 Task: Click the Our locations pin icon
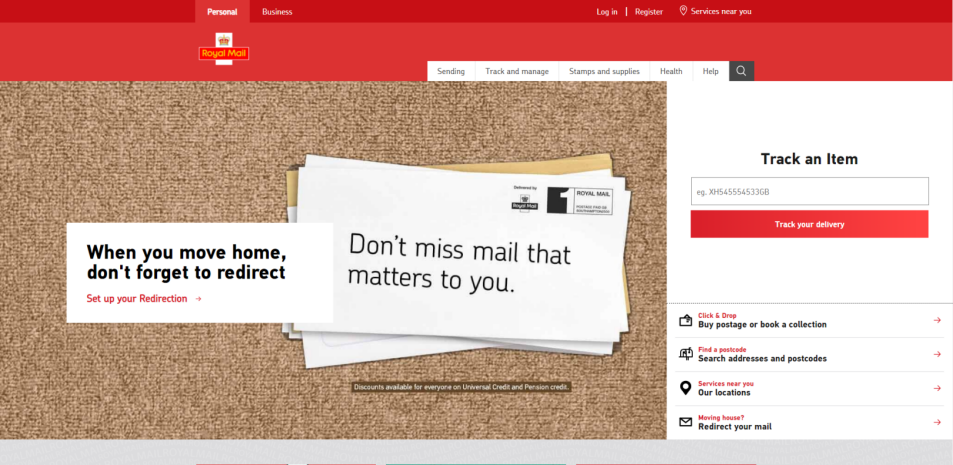[x=685, y=388]
